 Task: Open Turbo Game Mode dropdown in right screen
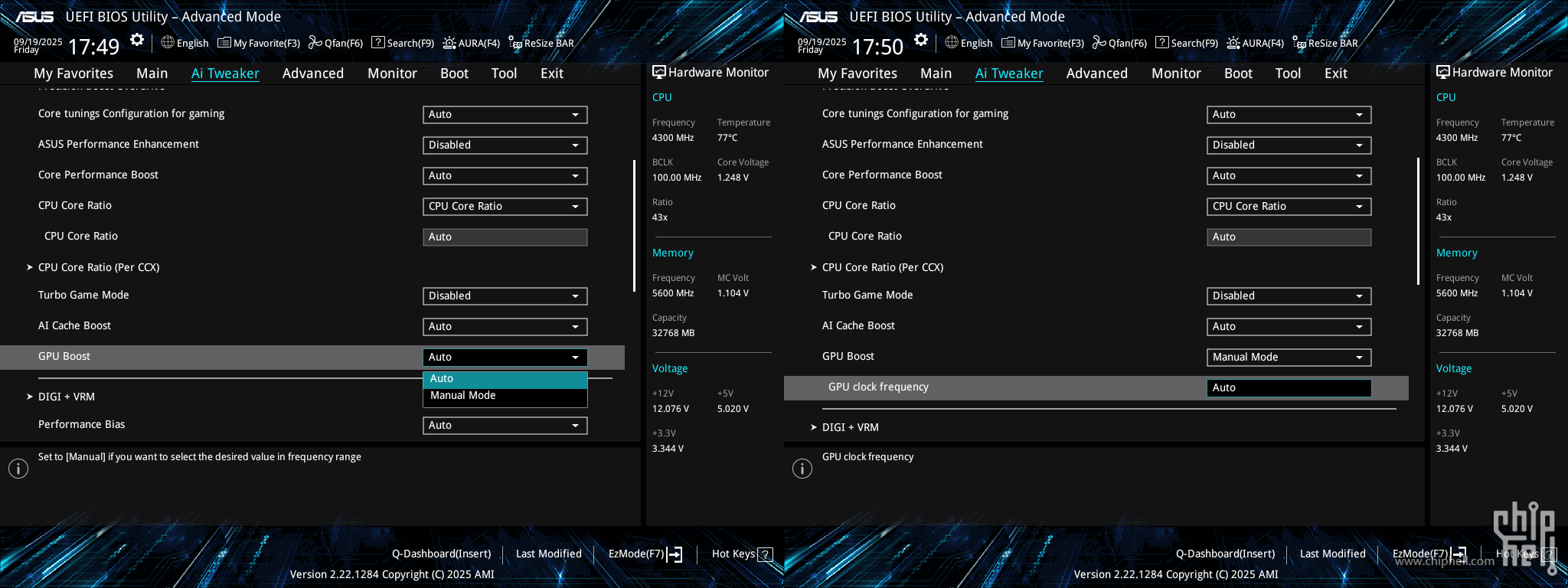pyautogui.click(x=1289, y=296)
